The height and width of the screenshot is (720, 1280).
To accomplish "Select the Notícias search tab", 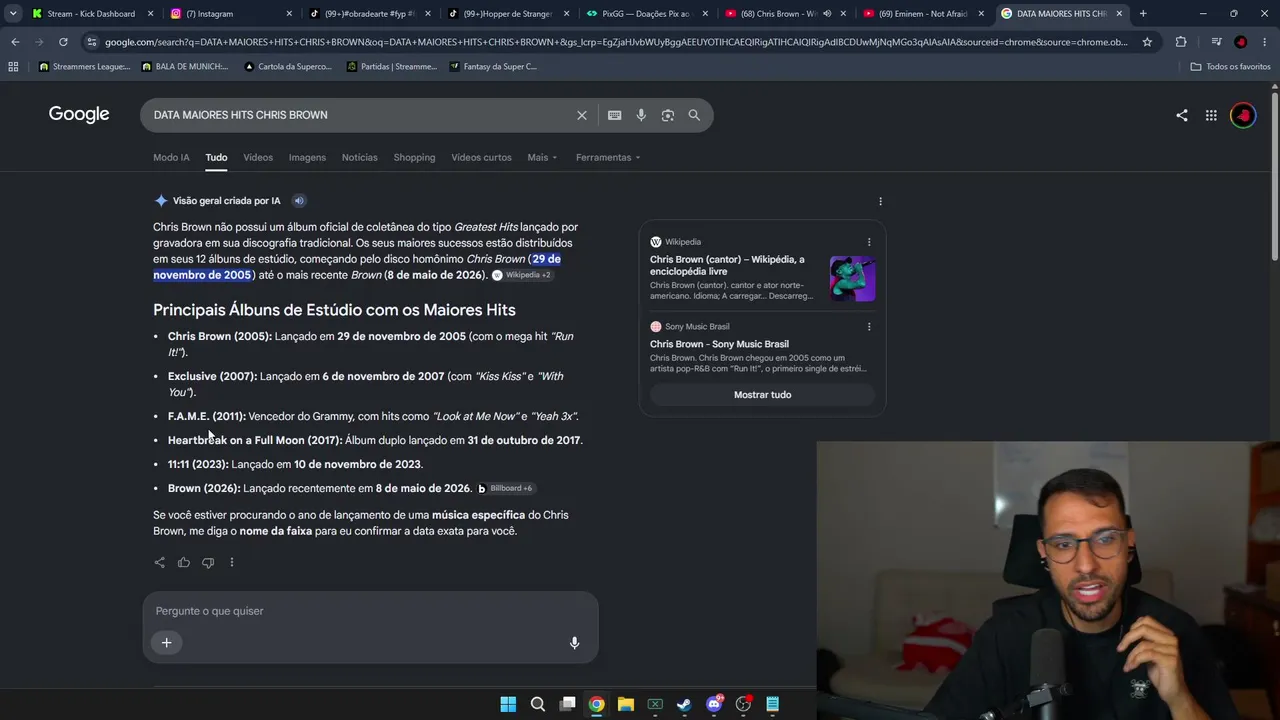I will click(360, 157).
